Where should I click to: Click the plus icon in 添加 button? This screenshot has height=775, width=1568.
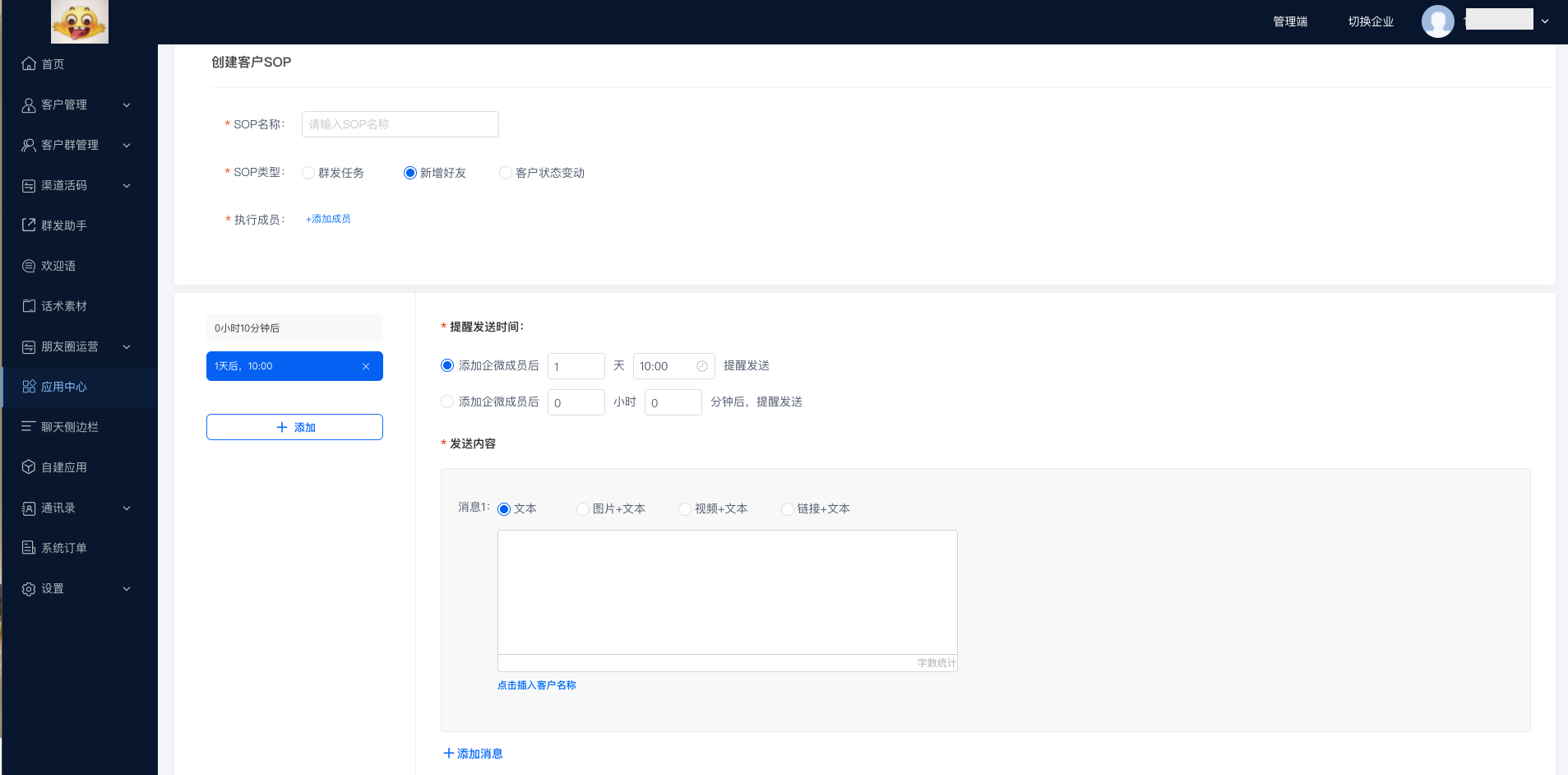pos(282,427)
